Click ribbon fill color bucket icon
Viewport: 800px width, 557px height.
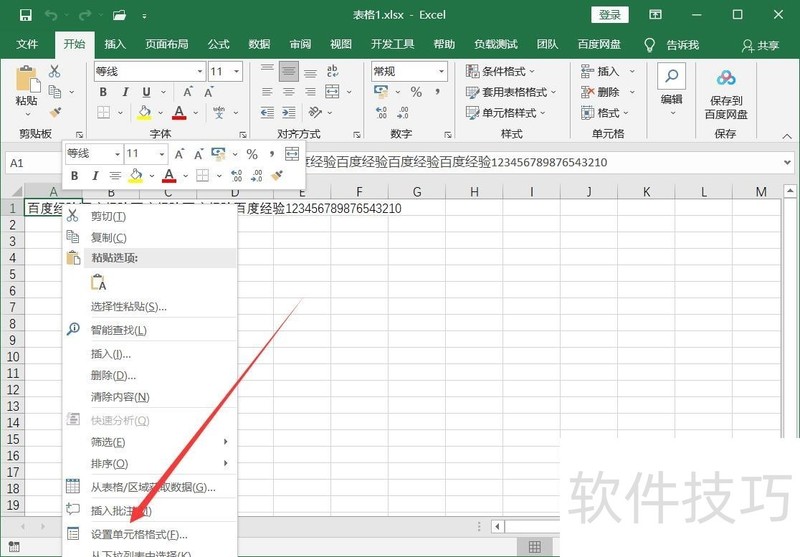(x=144, y=112)
